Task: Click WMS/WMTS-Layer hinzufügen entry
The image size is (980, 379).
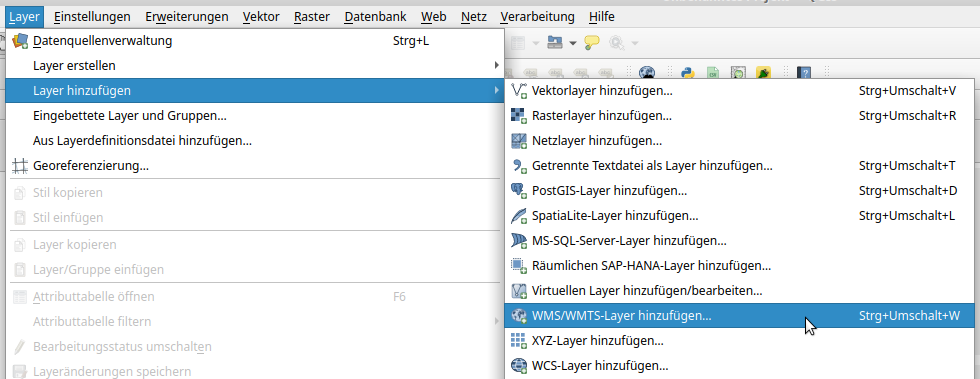Action: 740,316
